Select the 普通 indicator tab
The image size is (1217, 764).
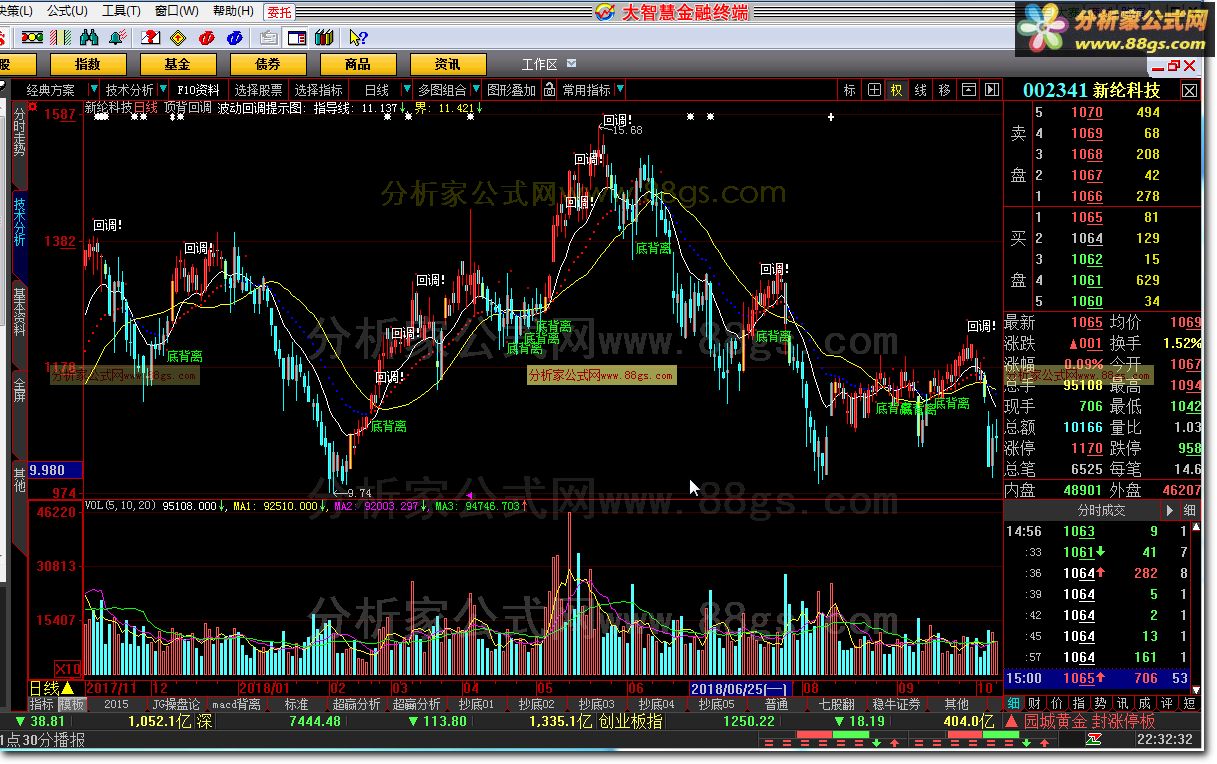[x=776, y=704]
